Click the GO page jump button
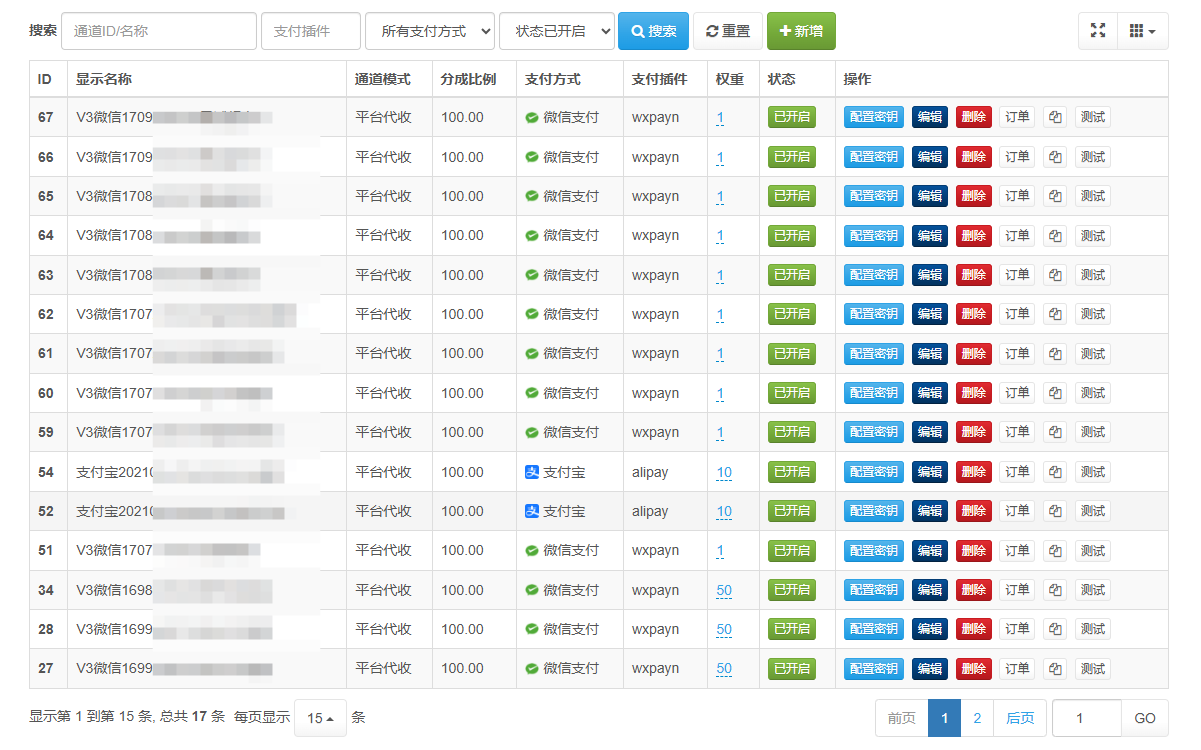The height and width of the screenshot is (750, 1201). 1145,718
